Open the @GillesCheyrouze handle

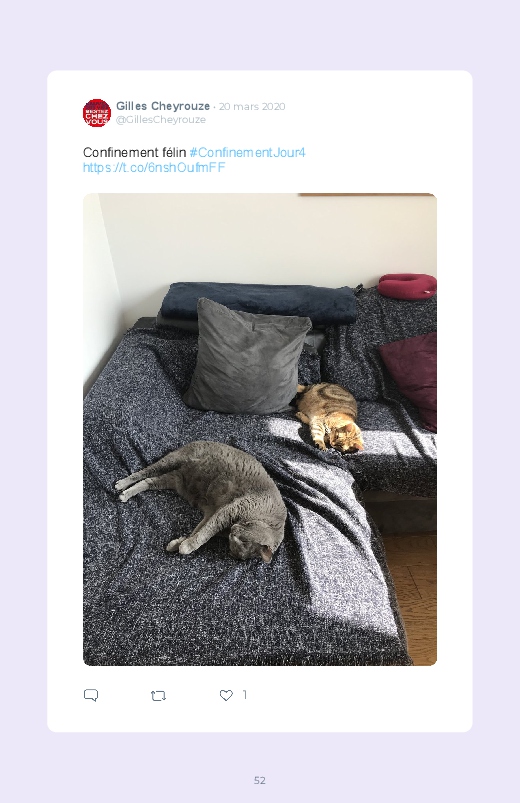click(x=161, y=119)
